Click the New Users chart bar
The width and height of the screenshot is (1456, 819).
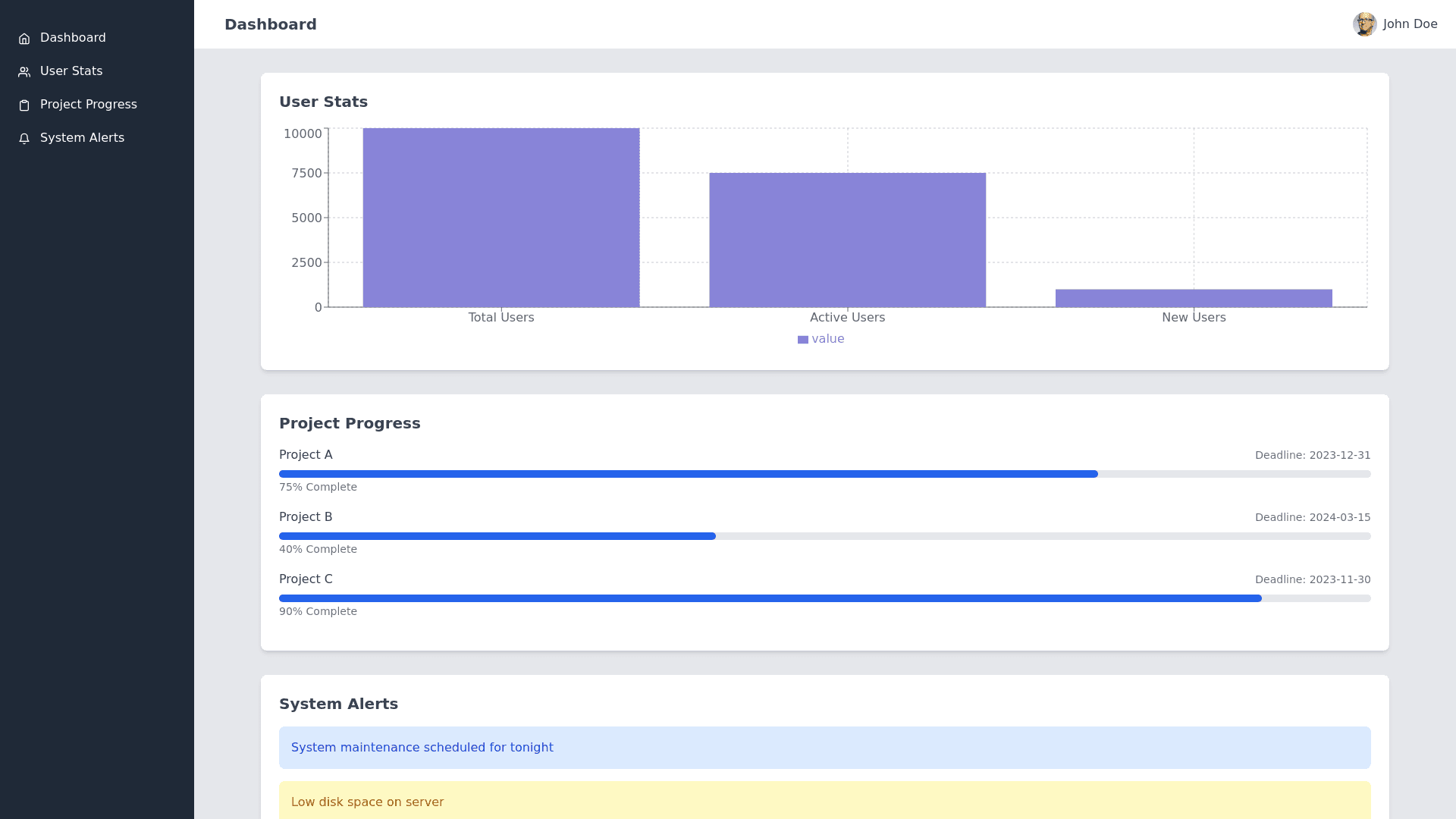(x=1194, y=298)
